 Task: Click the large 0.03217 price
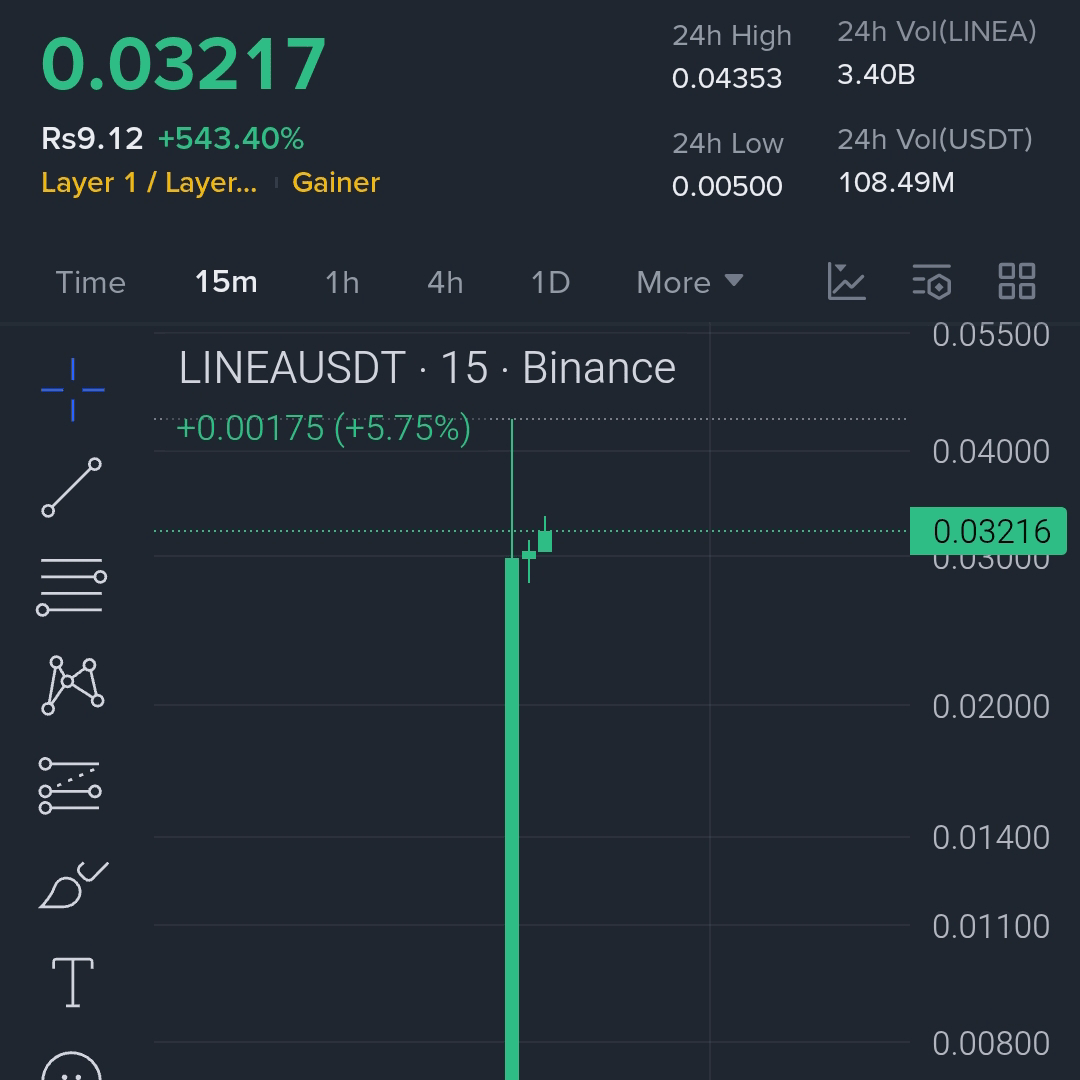(x=183, y=63)
